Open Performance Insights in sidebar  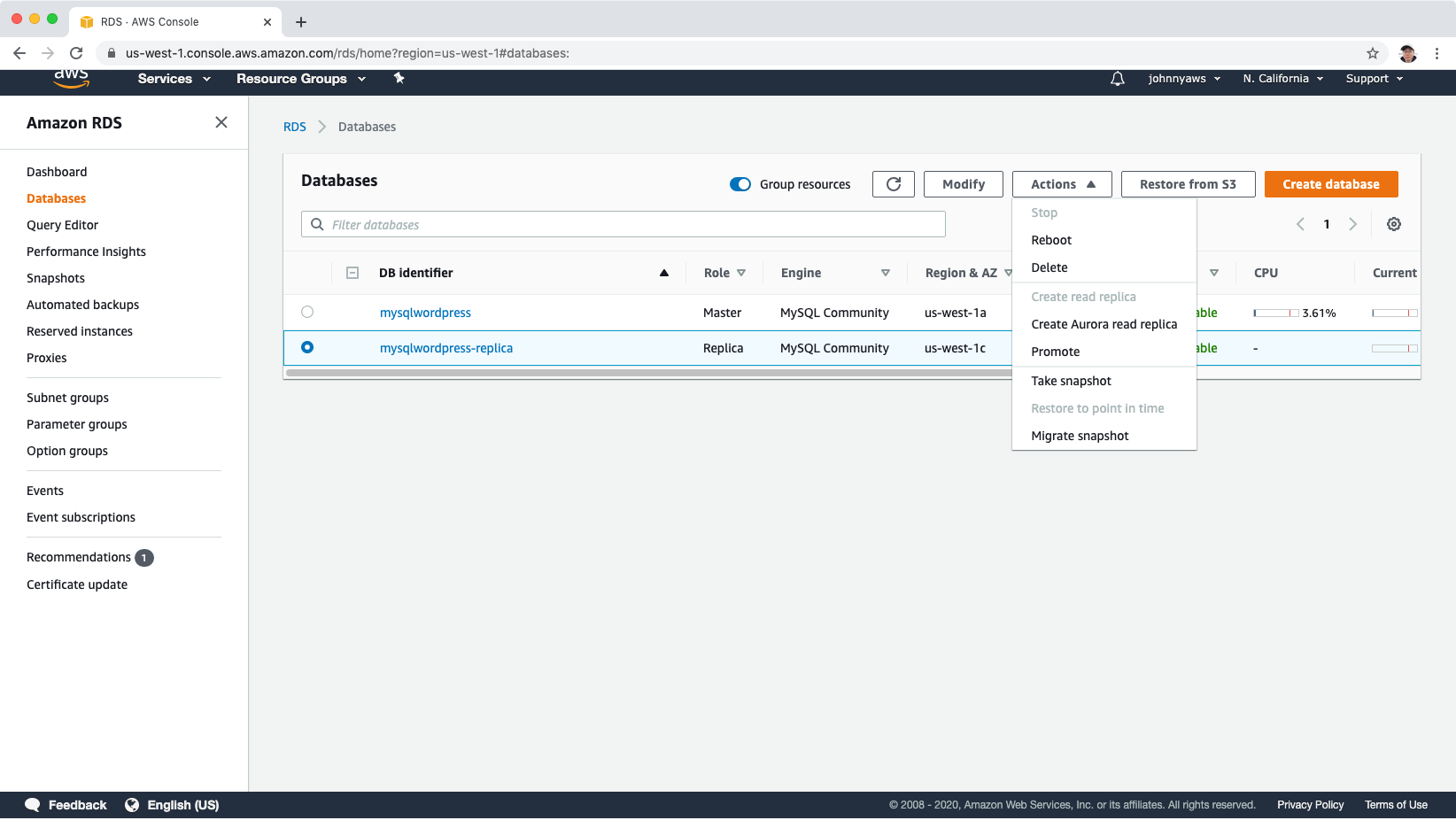(x=86, y=251)
